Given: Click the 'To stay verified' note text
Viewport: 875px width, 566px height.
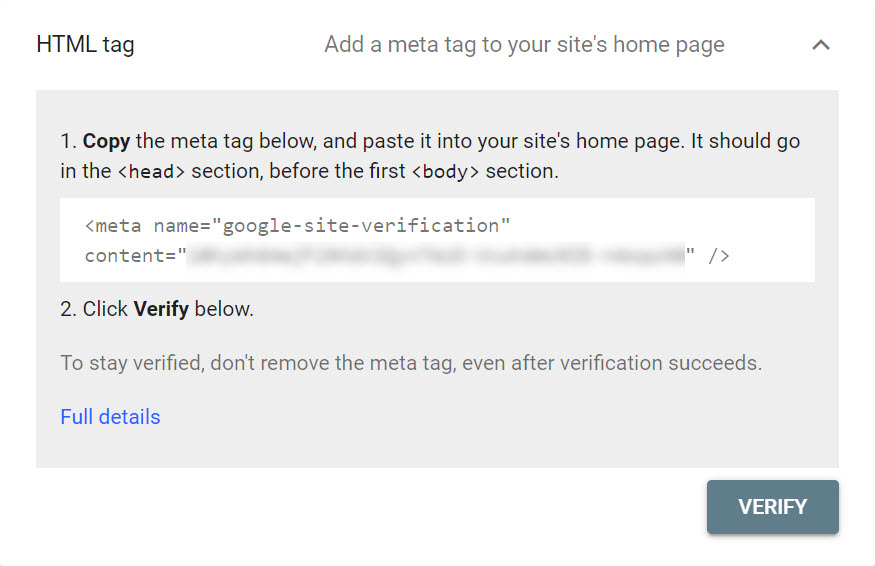Looking at the screenshot, I should click(x=411, y=363).
